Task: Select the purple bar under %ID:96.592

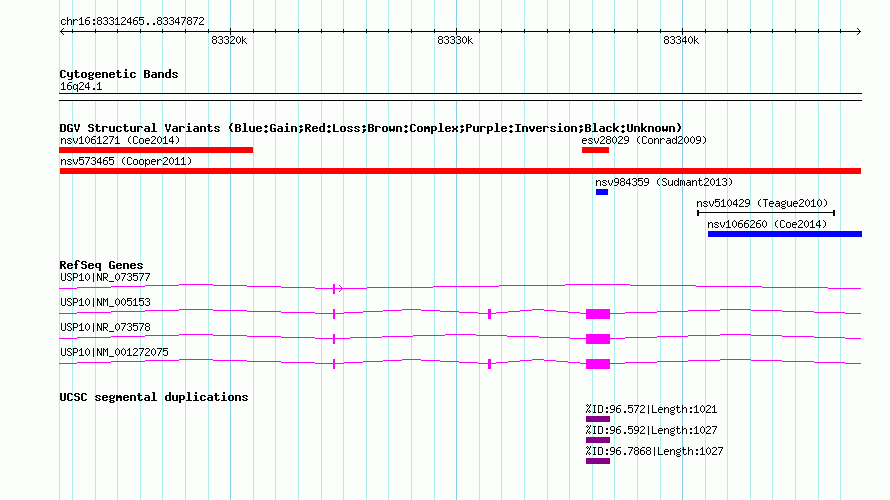Action: (x=598, y=440)
